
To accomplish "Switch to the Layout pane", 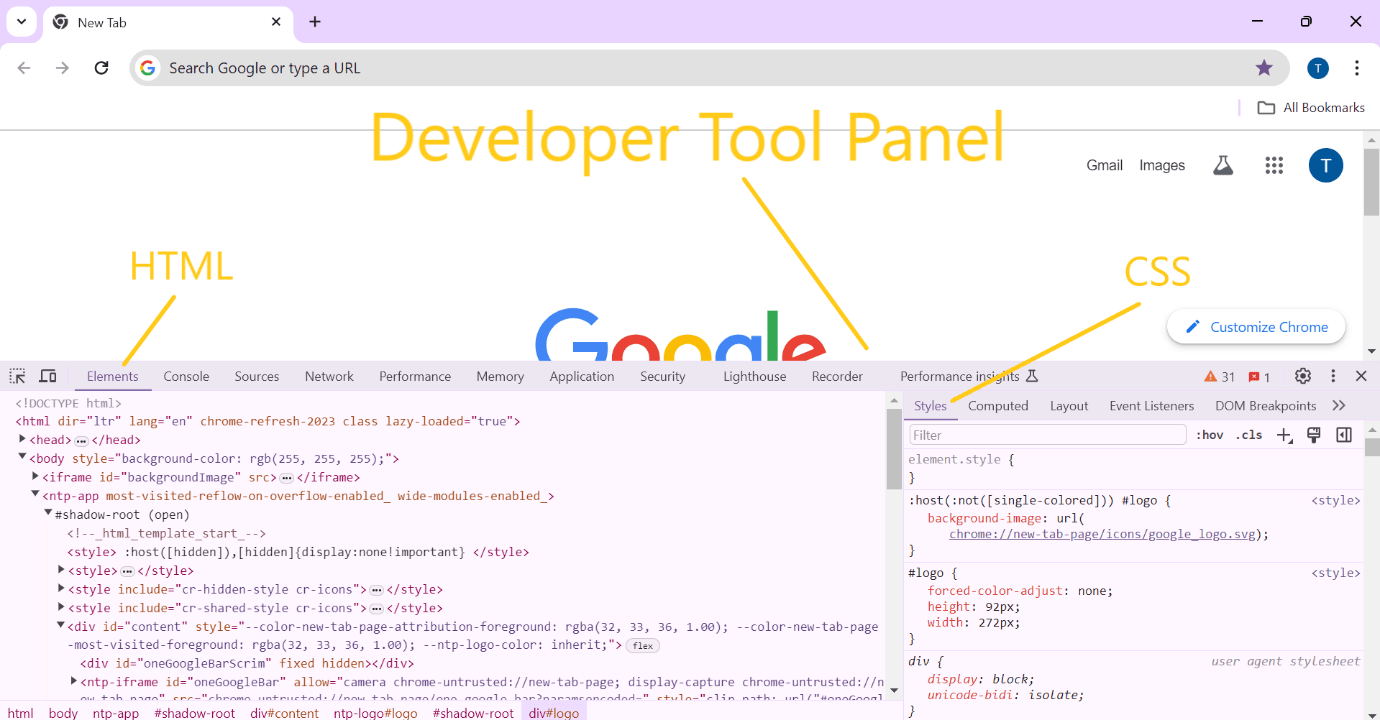I will point(1069,406).
